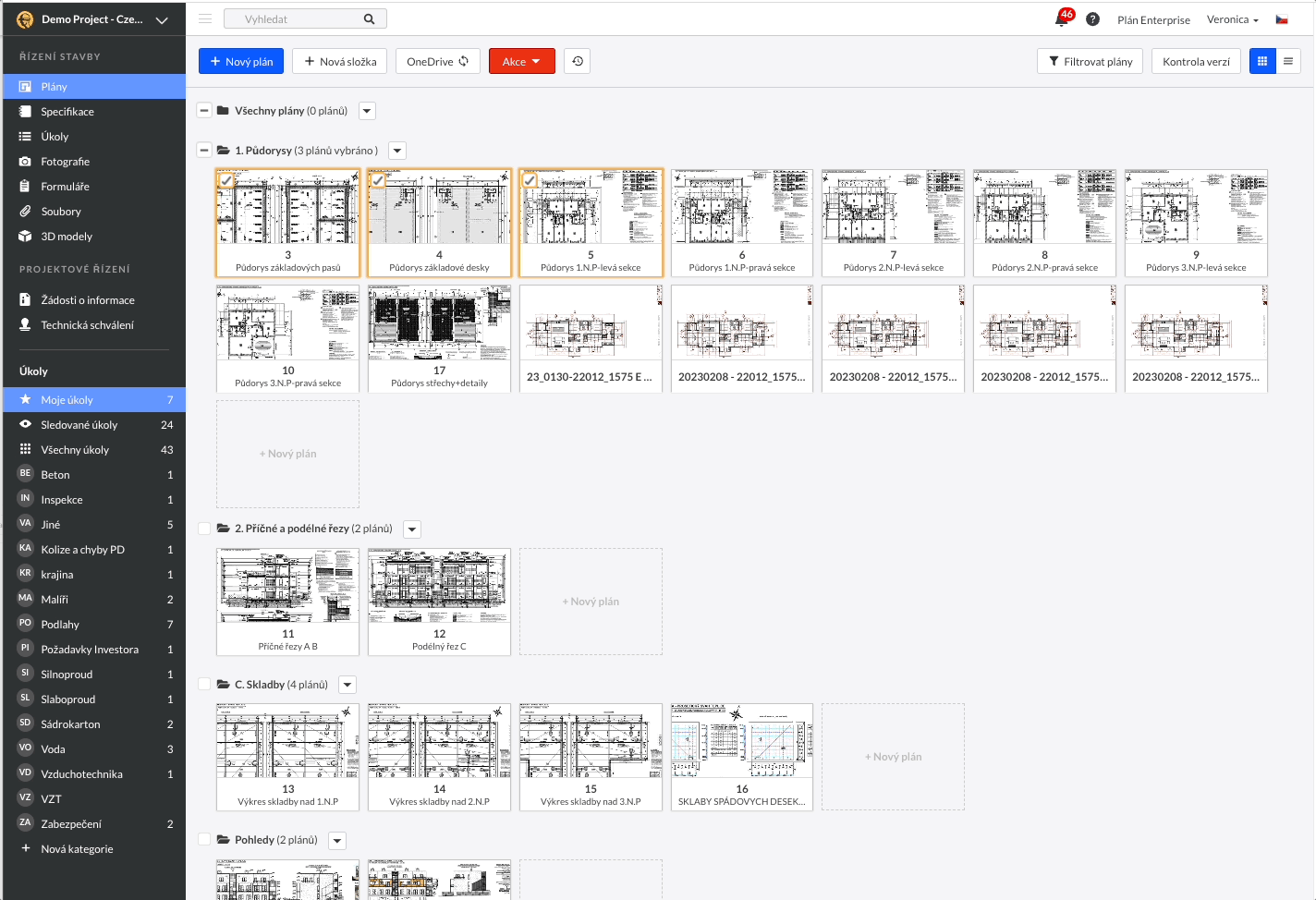Click the BE badge for Beton category
Image resolution: width=1316 pixels, height=900 pixels.
coord(25,473)
